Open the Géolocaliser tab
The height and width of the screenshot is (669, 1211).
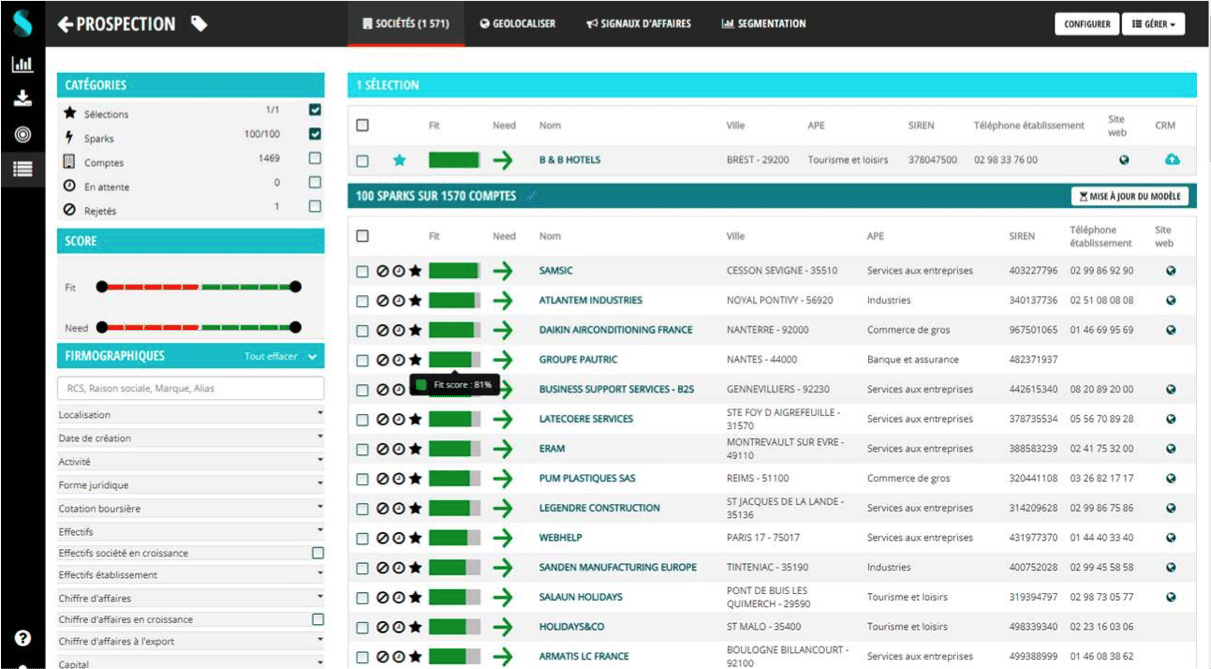(x=517, y=24)
